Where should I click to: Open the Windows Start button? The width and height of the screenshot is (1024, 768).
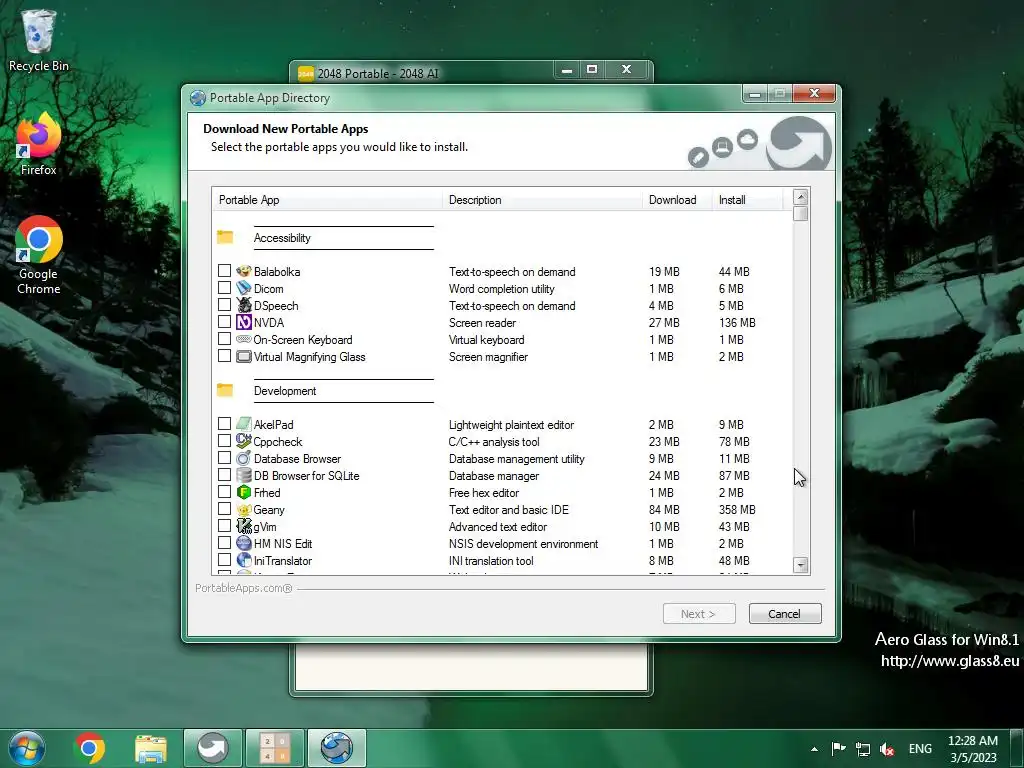[x=27, y=748]
